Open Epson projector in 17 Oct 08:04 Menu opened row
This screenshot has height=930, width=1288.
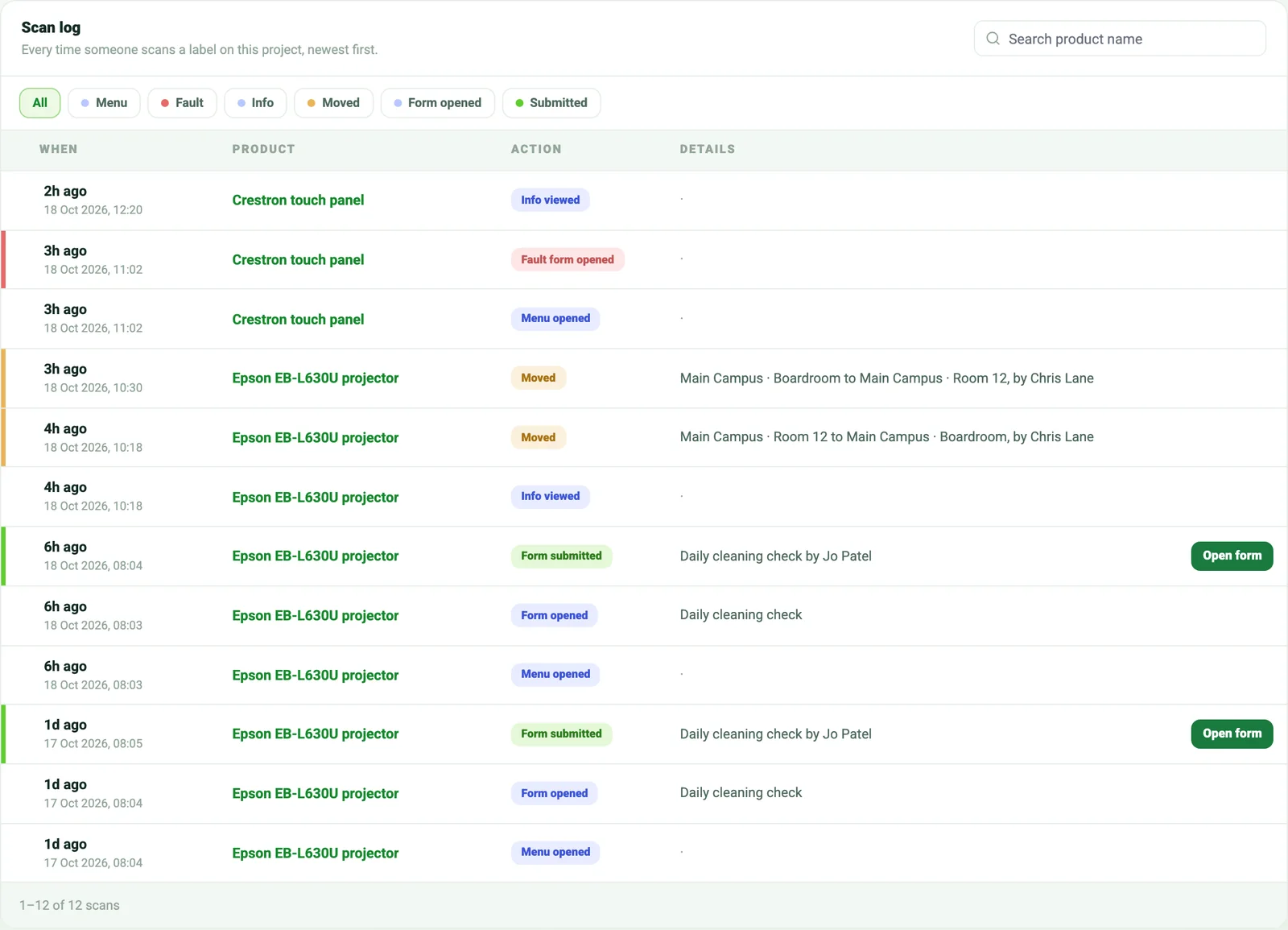(316, 854)
